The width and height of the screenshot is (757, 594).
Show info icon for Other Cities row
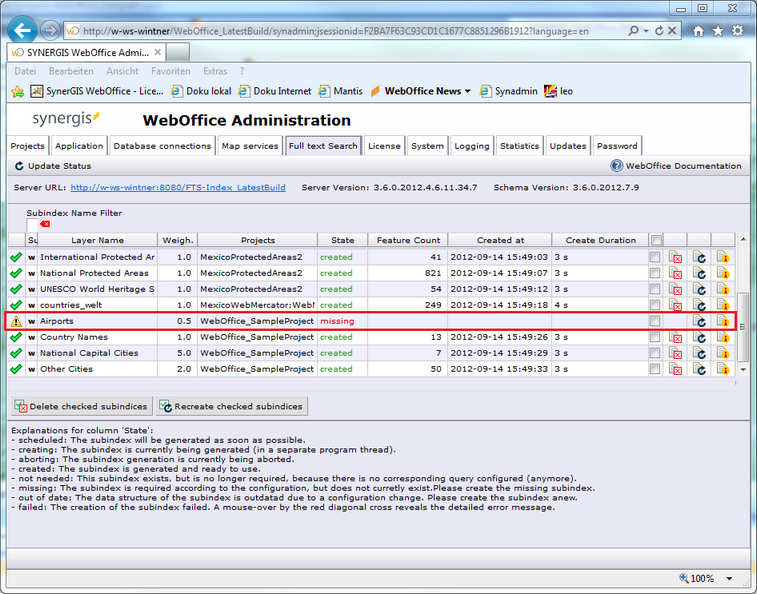(723, 369)
